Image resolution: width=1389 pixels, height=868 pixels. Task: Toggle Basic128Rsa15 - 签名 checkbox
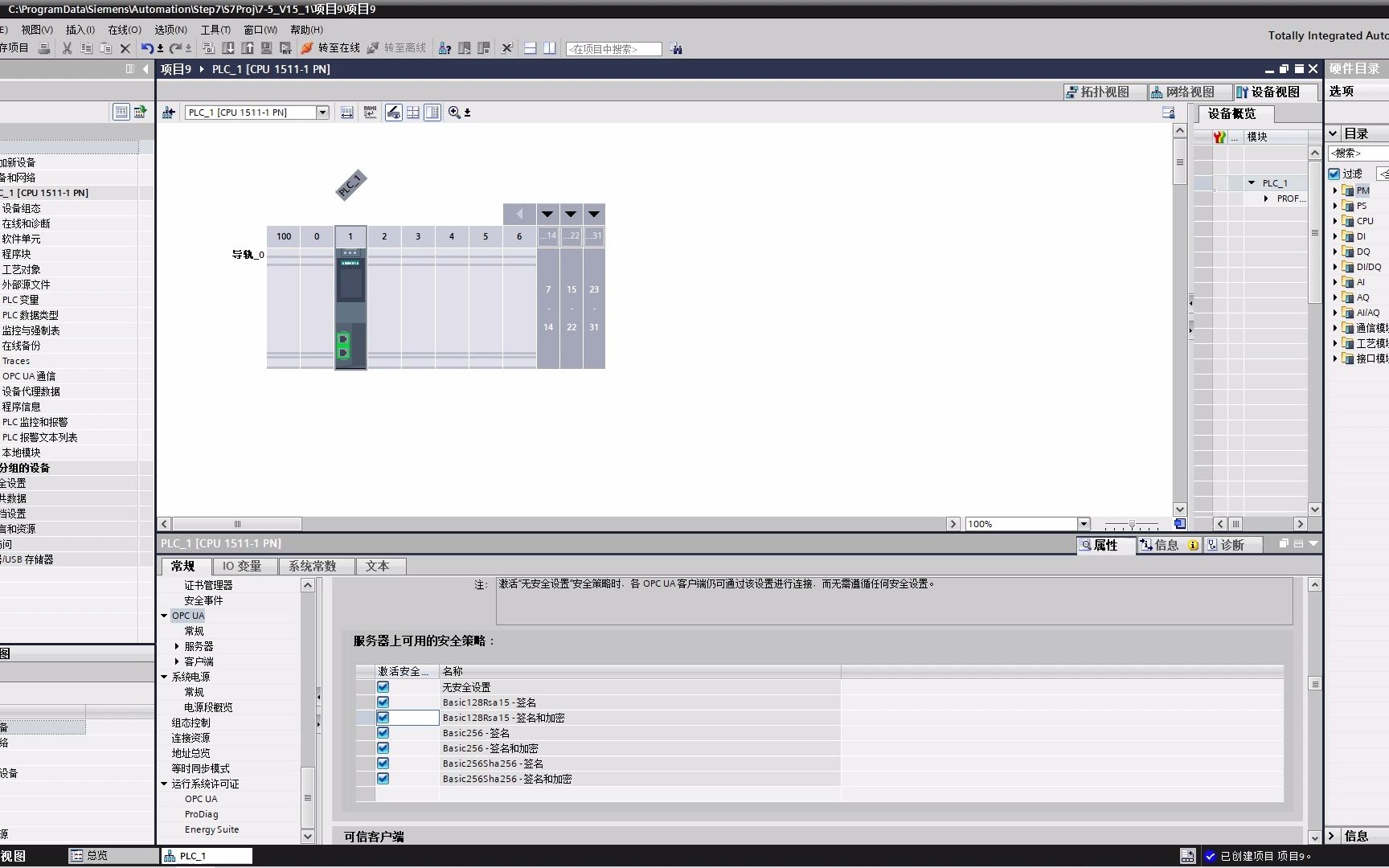383,702
